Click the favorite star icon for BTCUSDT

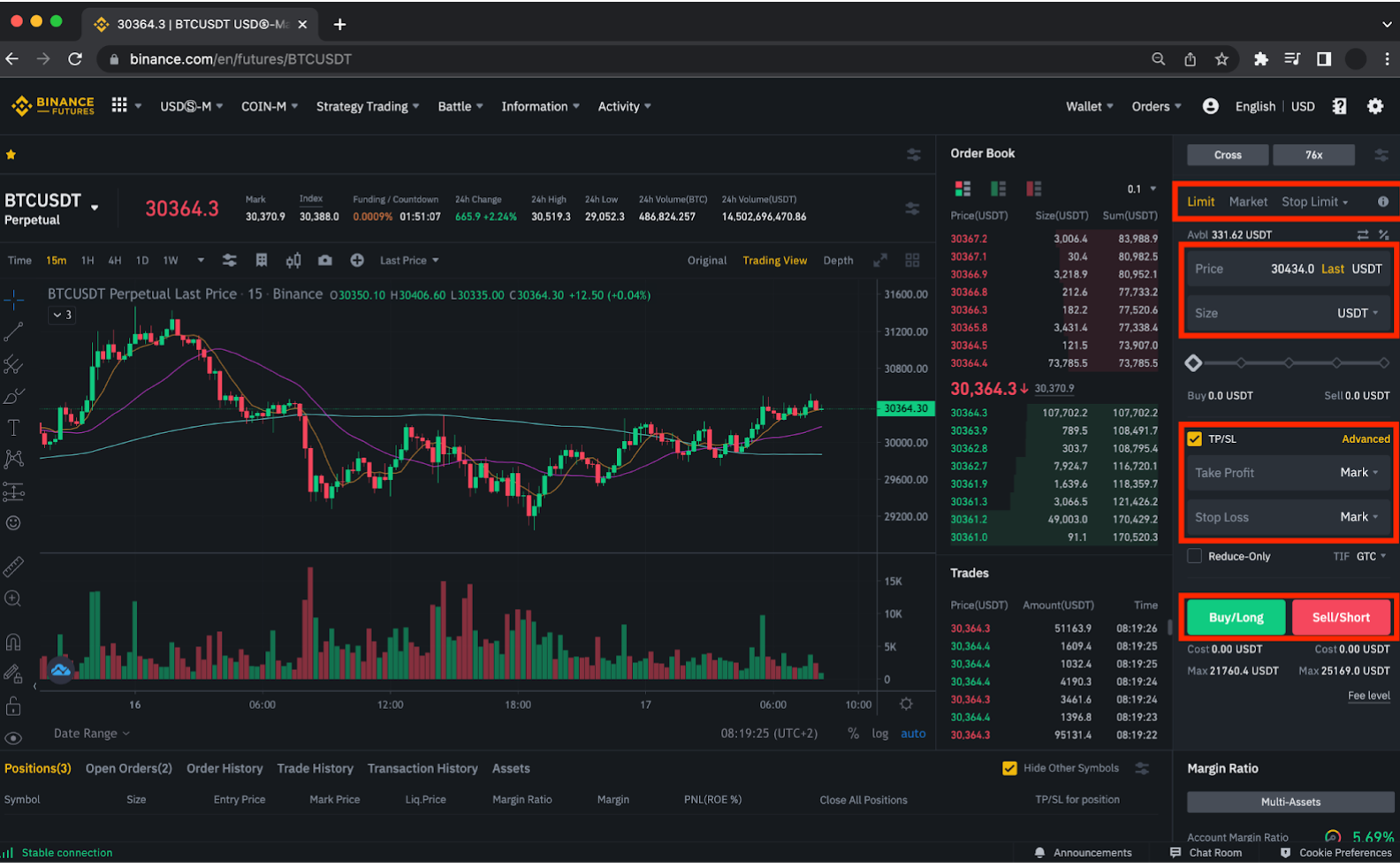[x=11, y=155]
